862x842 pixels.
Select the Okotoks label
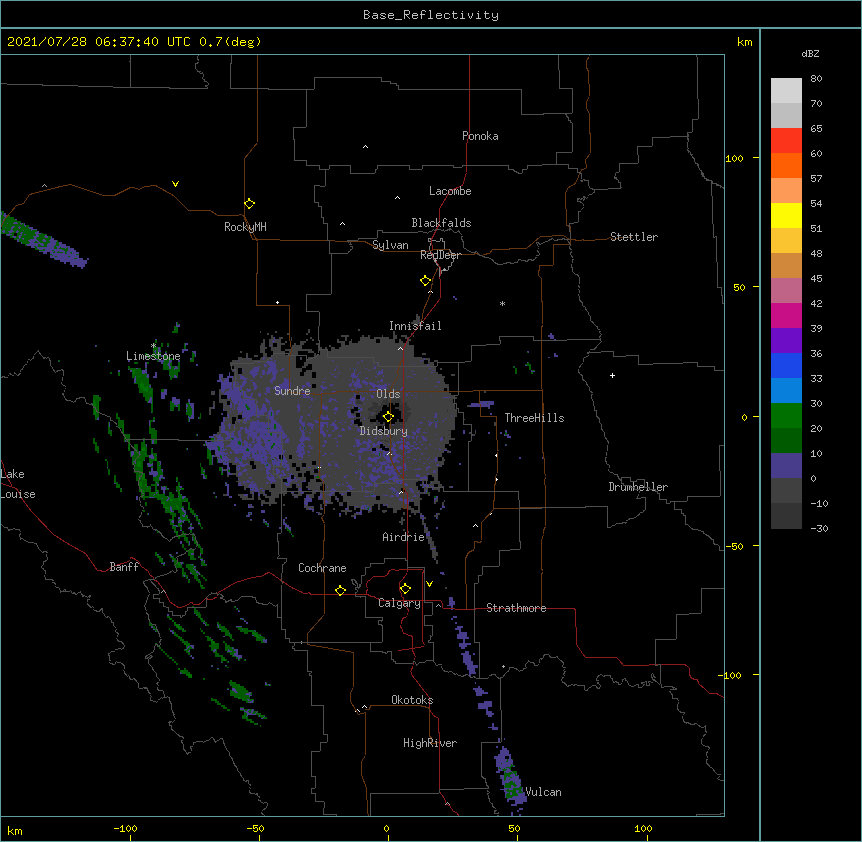[x=412, y=700]
